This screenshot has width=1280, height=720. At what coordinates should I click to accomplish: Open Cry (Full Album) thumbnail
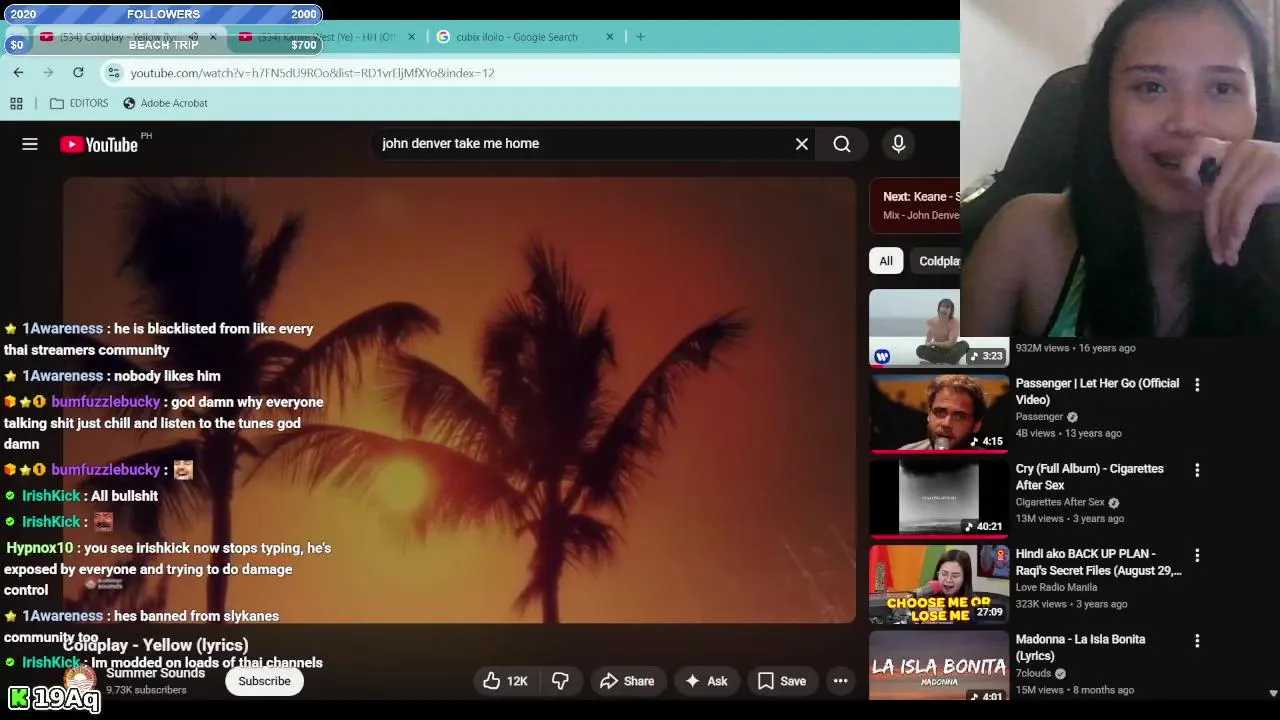tap(939, 498)
